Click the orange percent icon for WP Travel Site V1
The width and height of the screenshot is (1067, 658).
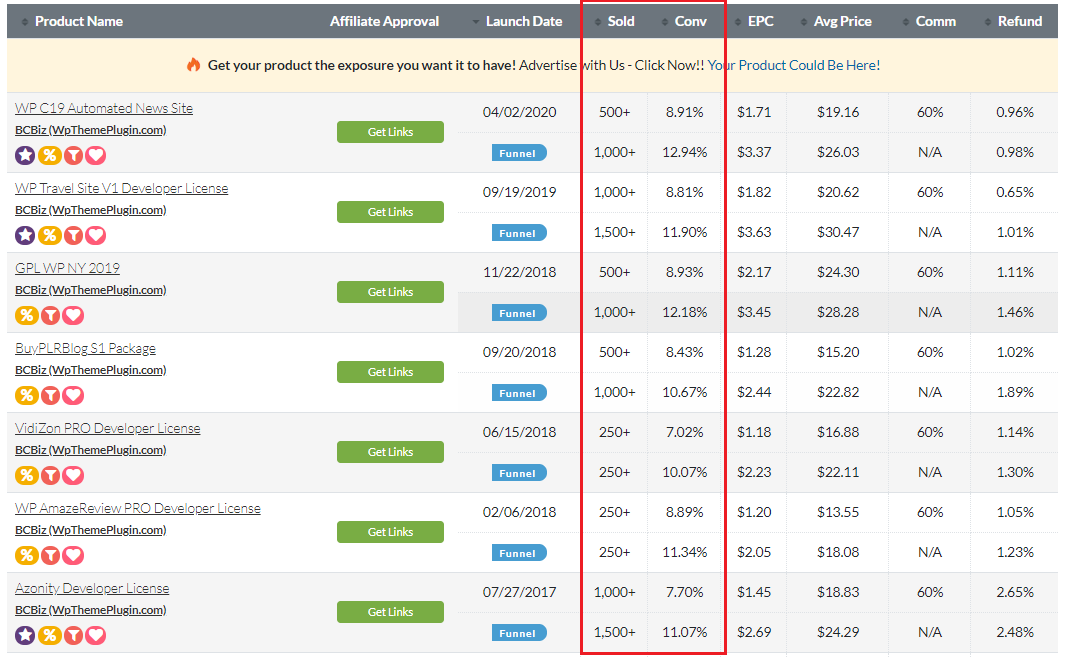[x=49, y=235]
